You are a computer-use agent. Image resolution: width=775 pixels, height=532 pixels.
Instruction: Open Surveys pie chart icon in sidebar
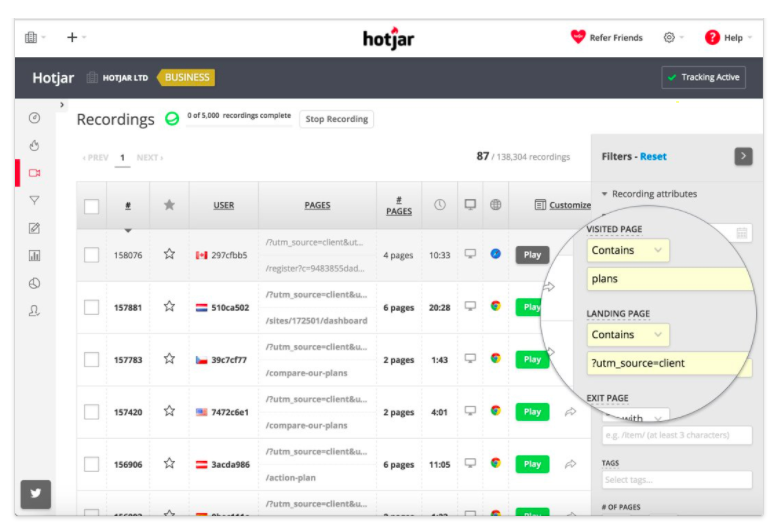click(34, 283)
